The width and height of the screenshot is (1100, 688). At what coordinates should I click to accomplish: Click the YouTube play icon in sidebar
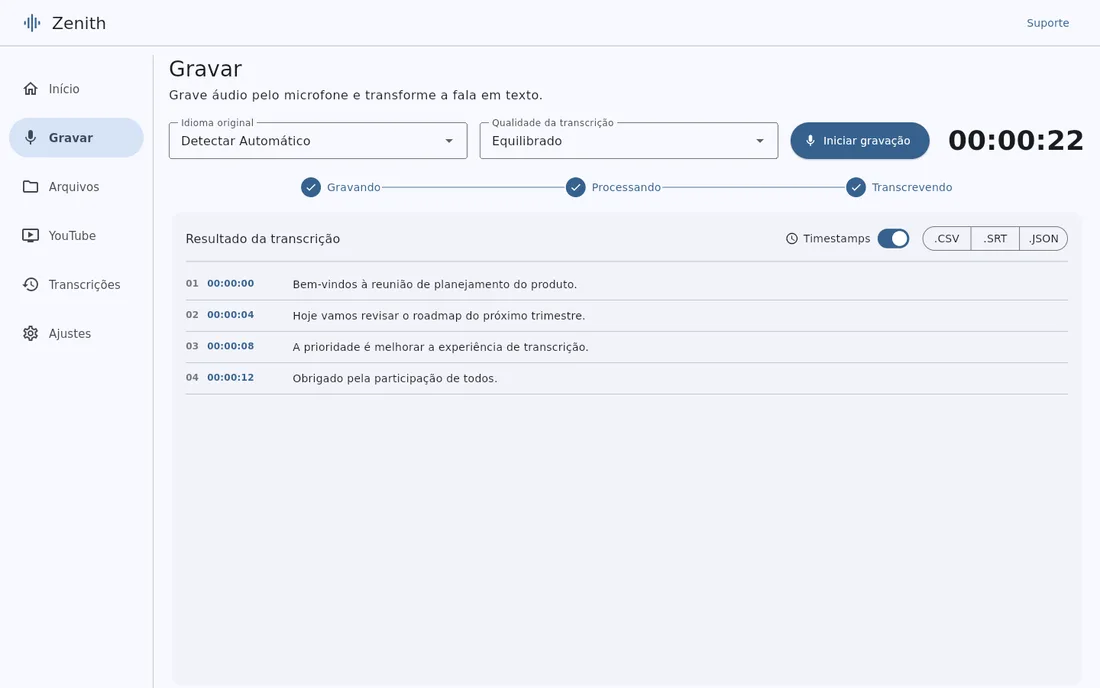pyautogui.click(x=30, y=236)
